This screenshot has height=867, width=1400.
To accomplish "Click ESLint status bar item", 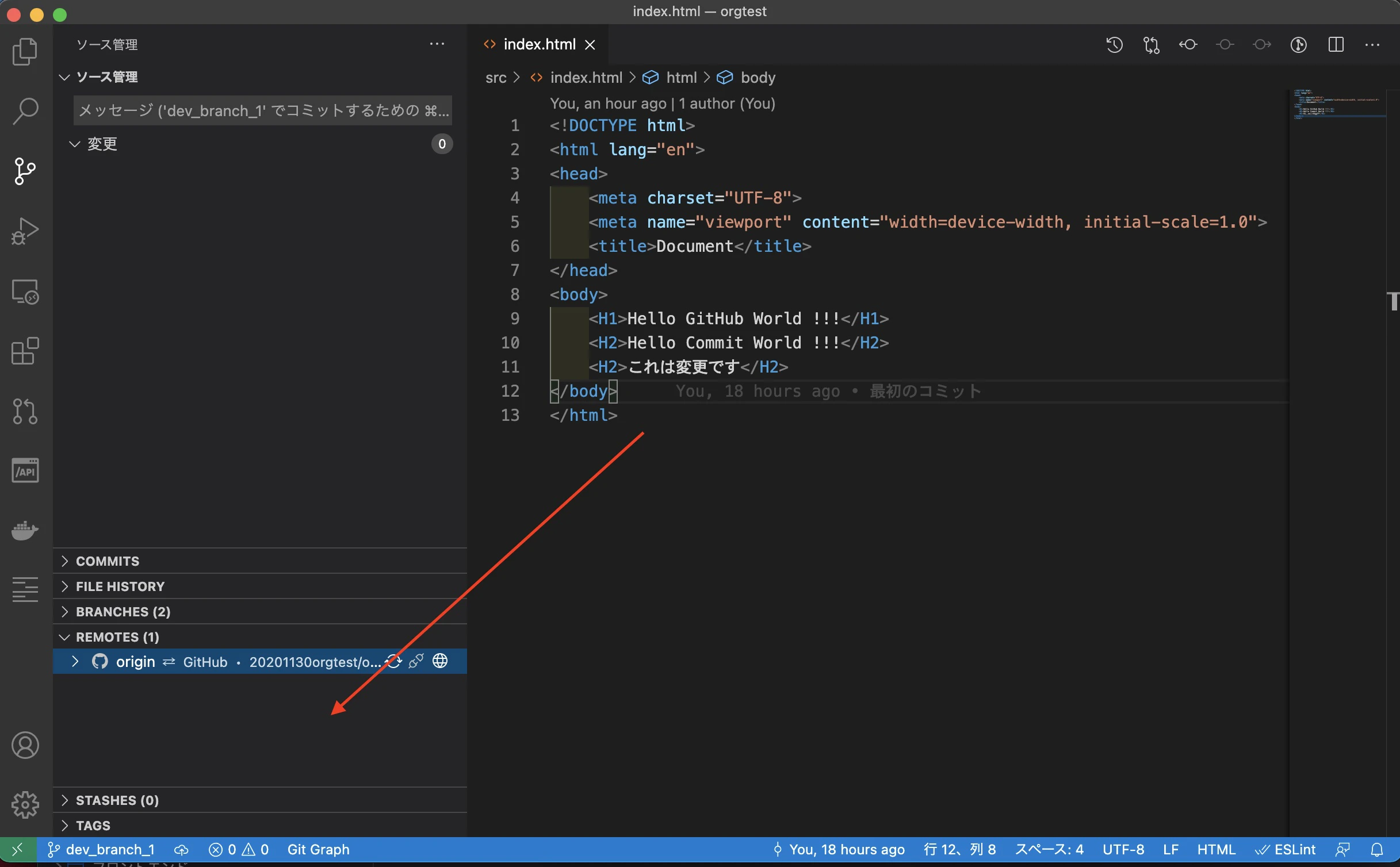I will pyautogui.click(x=1285, y=850).
